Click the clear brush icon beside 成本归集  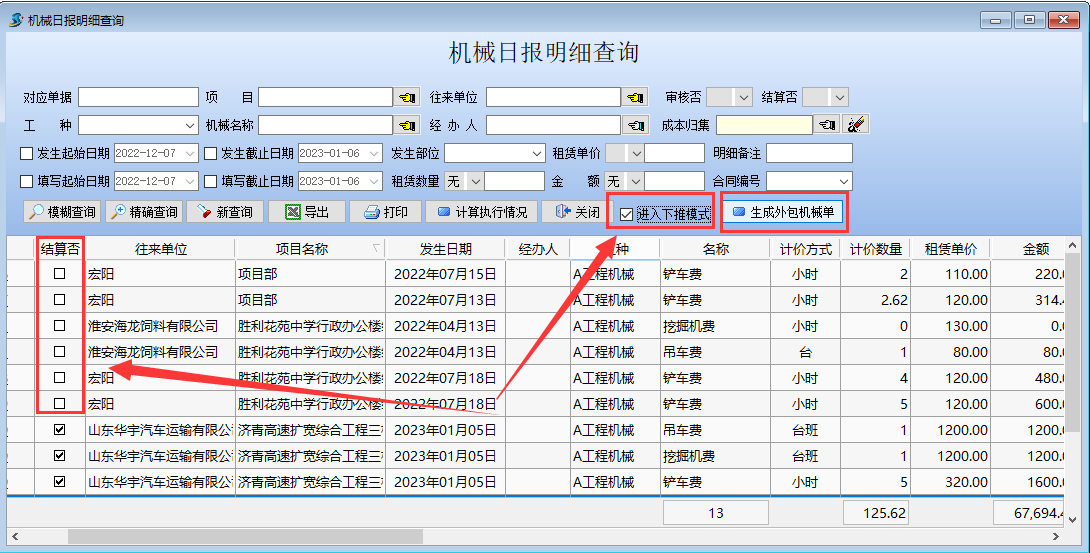[856, 125]
